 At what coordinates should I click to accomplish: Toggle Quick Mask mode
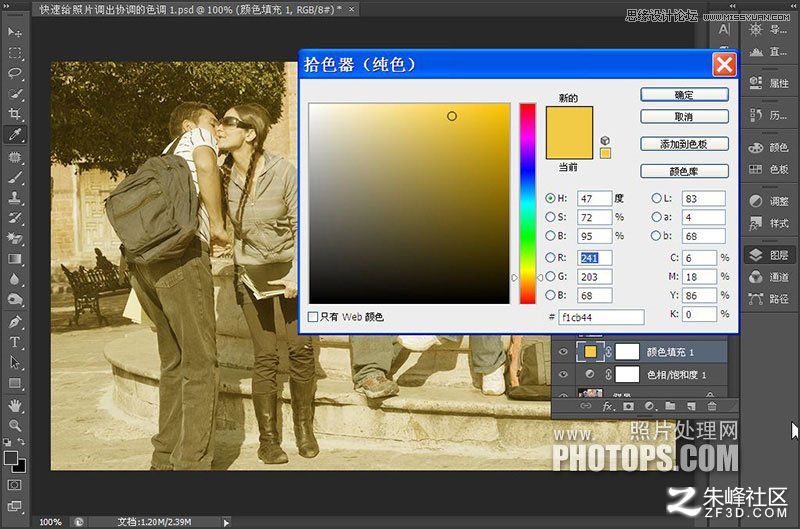[x=14, y=485]
